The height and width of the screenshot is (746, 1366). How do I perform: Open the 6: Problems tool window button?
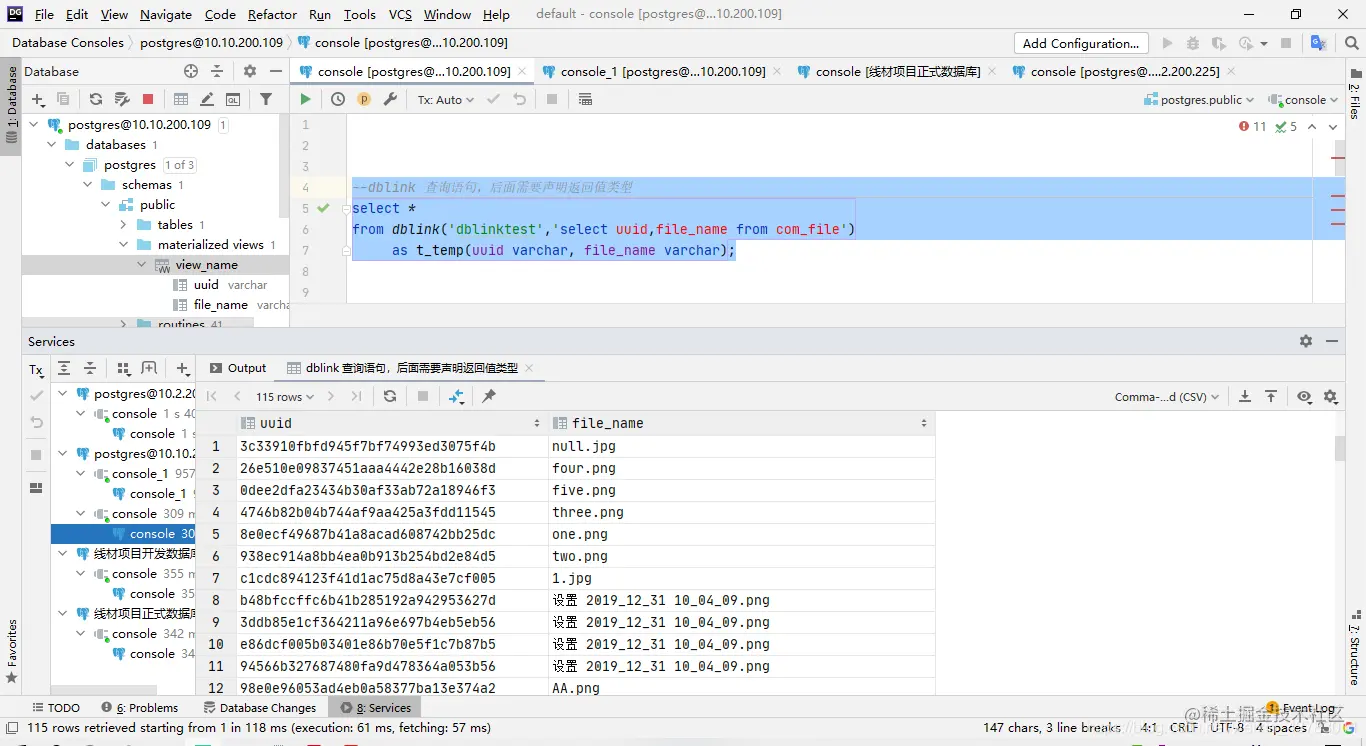tap(139, 707)
